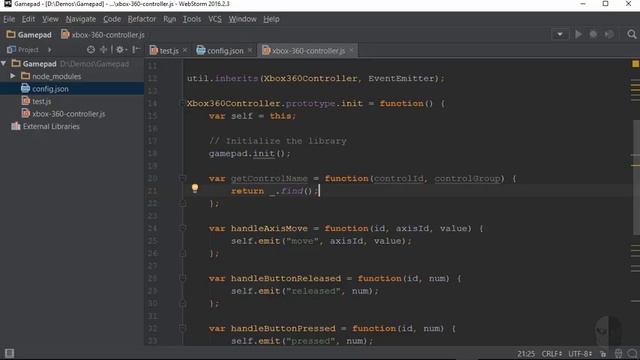Viewport: 640px width, 360px height.
Task: Open the code inspector Hector icon
Action: (x=618, y=354)
